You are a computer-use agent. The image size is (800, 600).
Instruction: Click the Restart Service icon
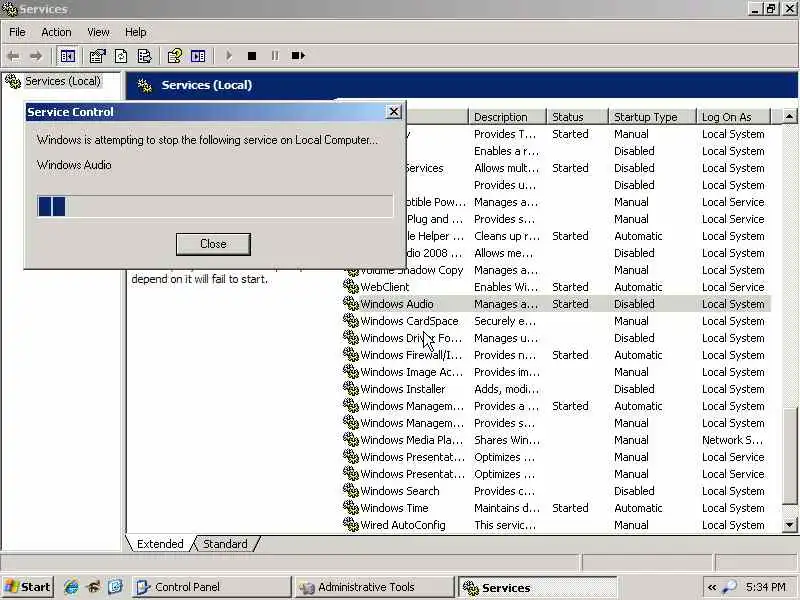[x=298, y=56]
